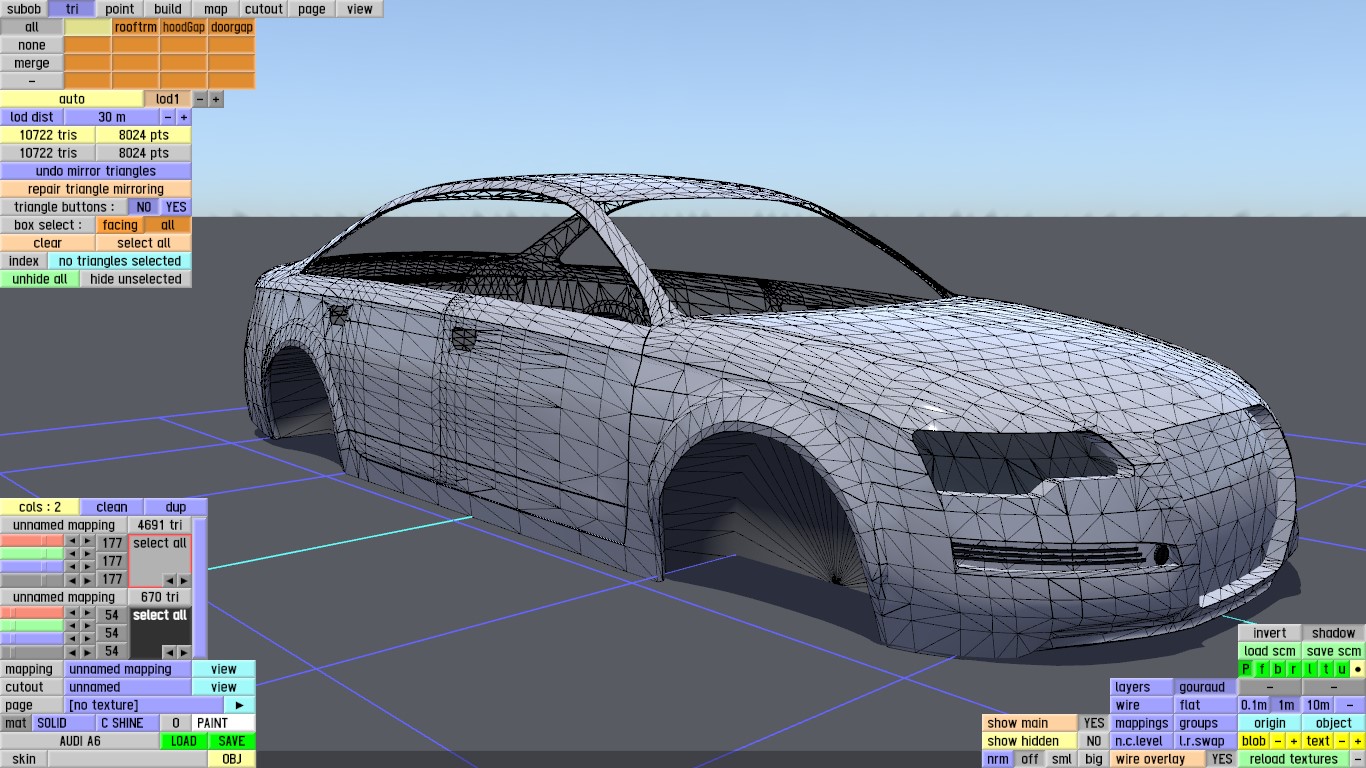Open the map mode tab
Viewport: 1366px width, 768px height.
(x=216, y=9)
